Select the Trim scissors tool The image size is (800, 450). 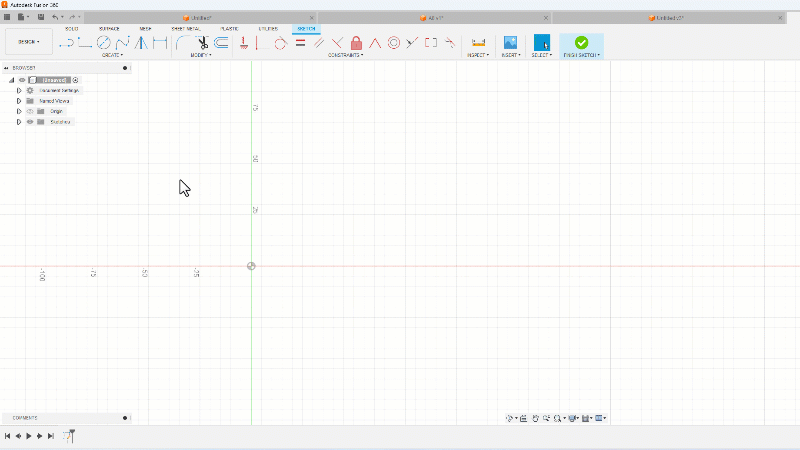tap(202, 43)
